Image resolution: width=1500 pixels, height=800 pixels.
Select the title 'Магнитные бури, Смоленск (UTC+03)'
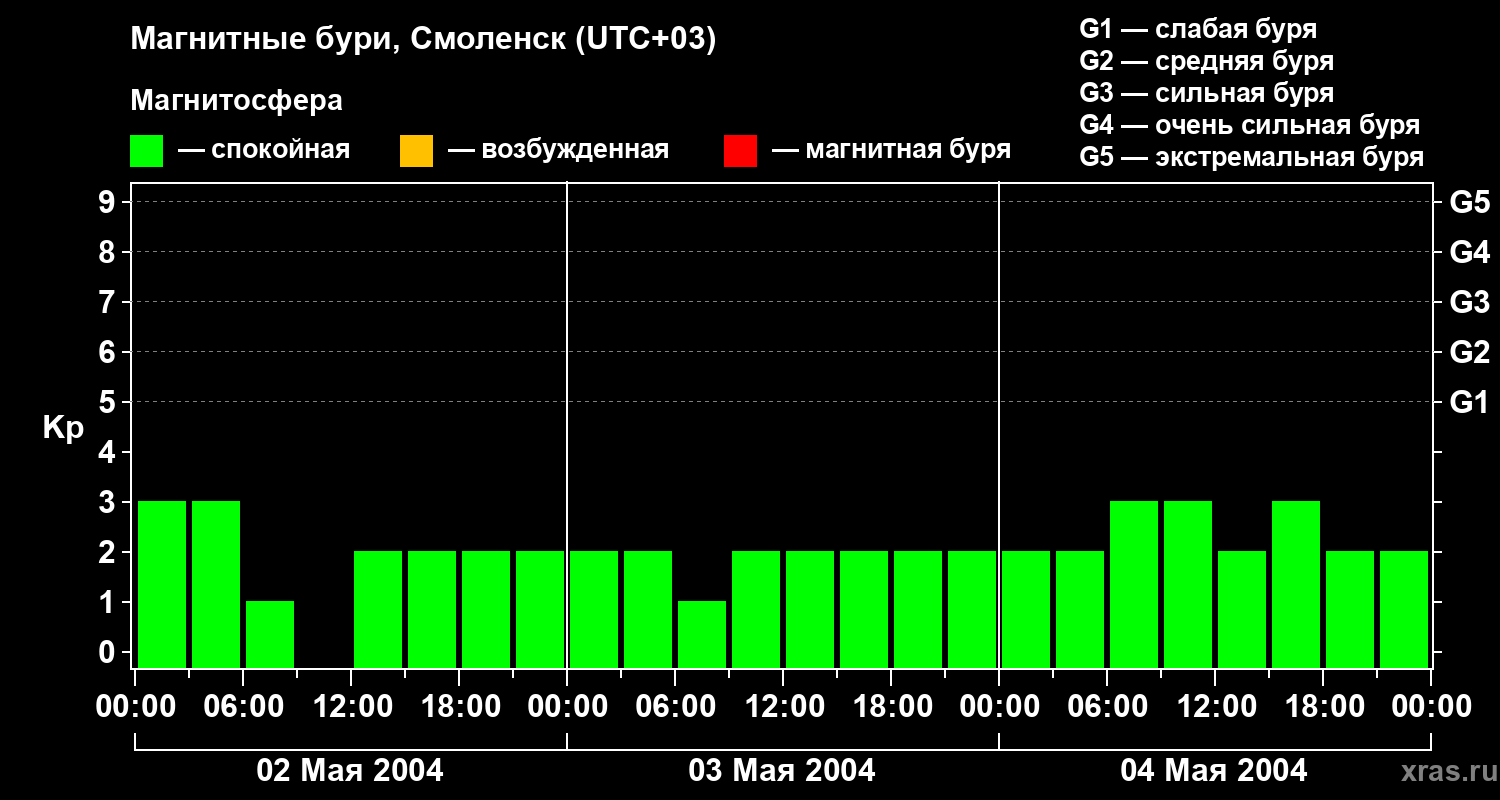point(424,40)
